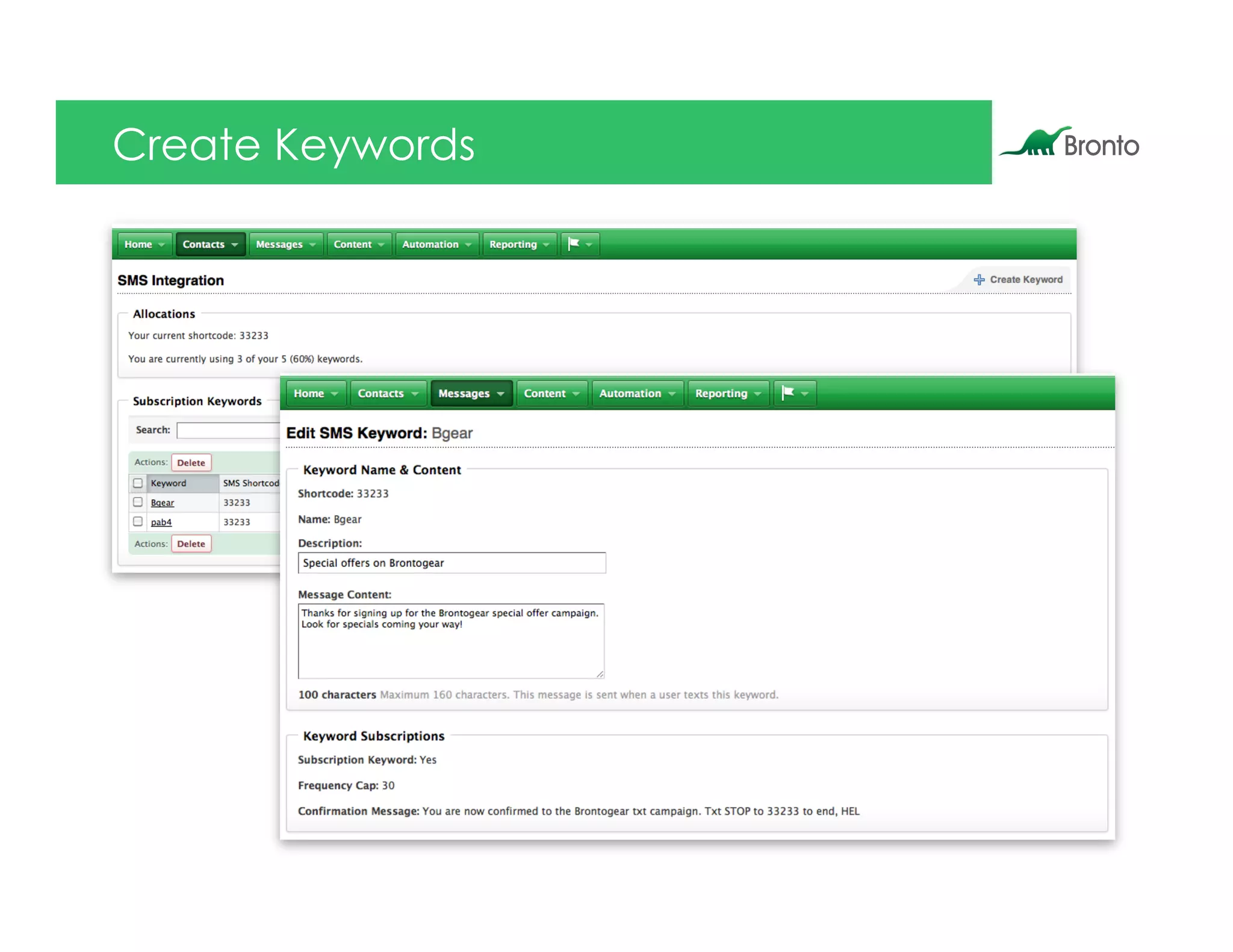Open the Home menu in the Edit SMS Keyword window

coord(316,394)
